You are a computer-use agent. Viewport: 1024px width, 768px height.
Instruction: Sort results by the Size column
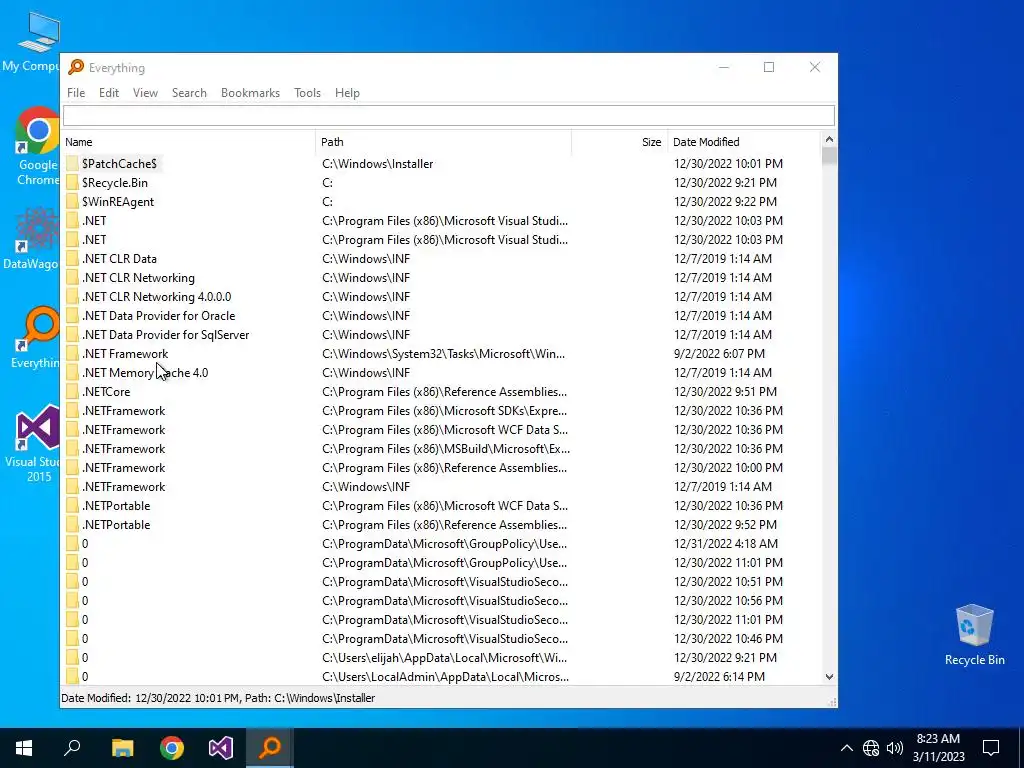pos(620,142)
